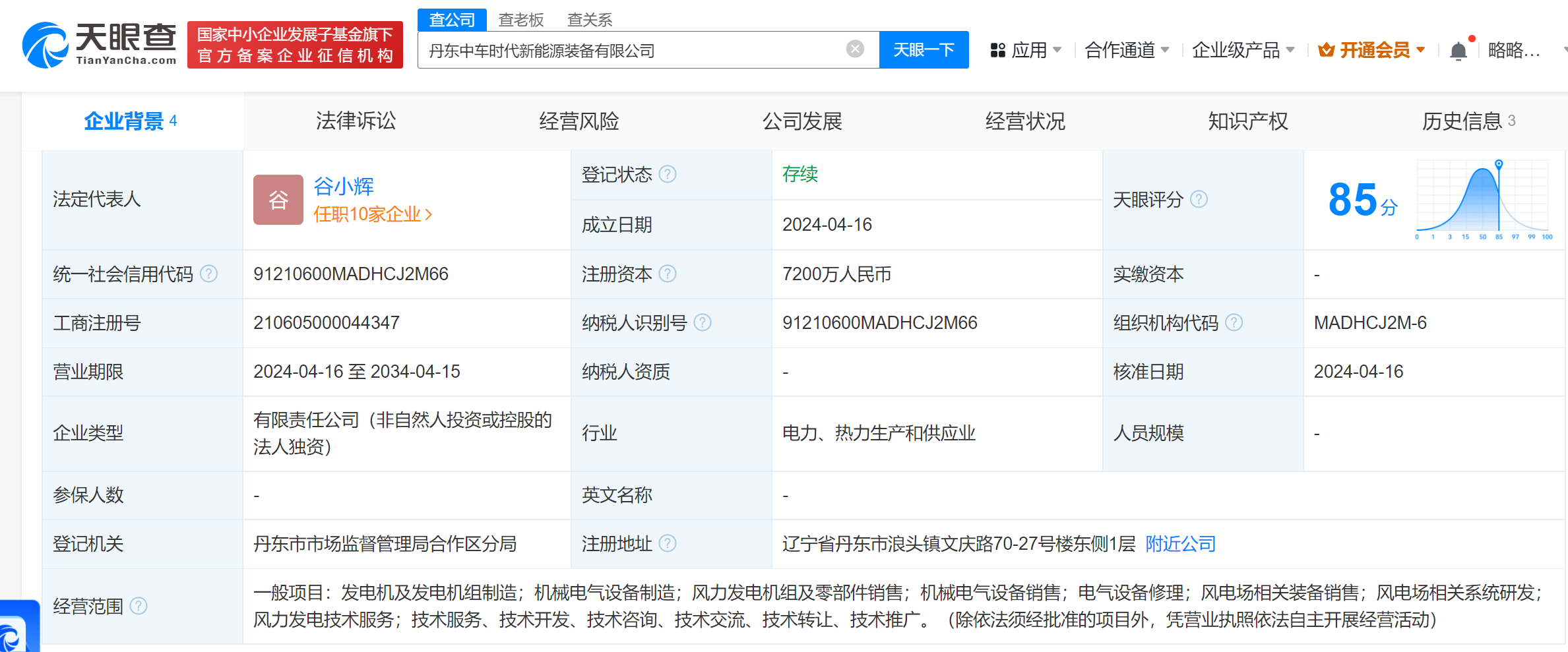Select the 查老板 search tab
This screenshot has width=1568, height=652.
[520, 20]
